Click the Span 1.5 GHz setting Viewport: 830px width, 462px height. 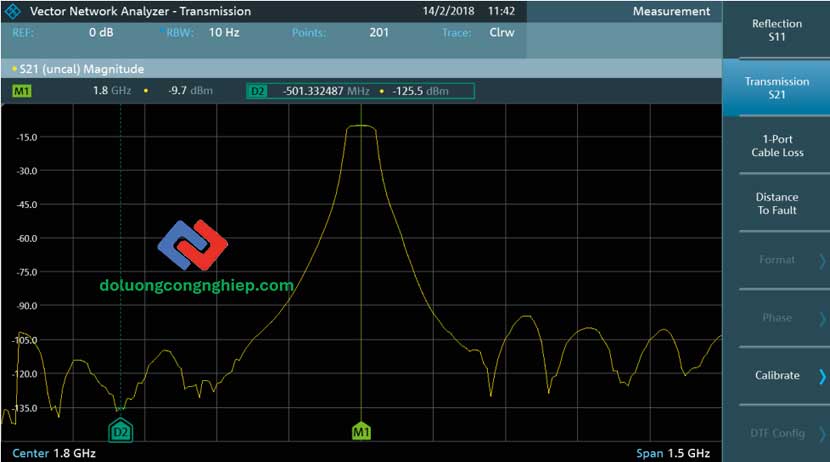click(x=677, y=453)
